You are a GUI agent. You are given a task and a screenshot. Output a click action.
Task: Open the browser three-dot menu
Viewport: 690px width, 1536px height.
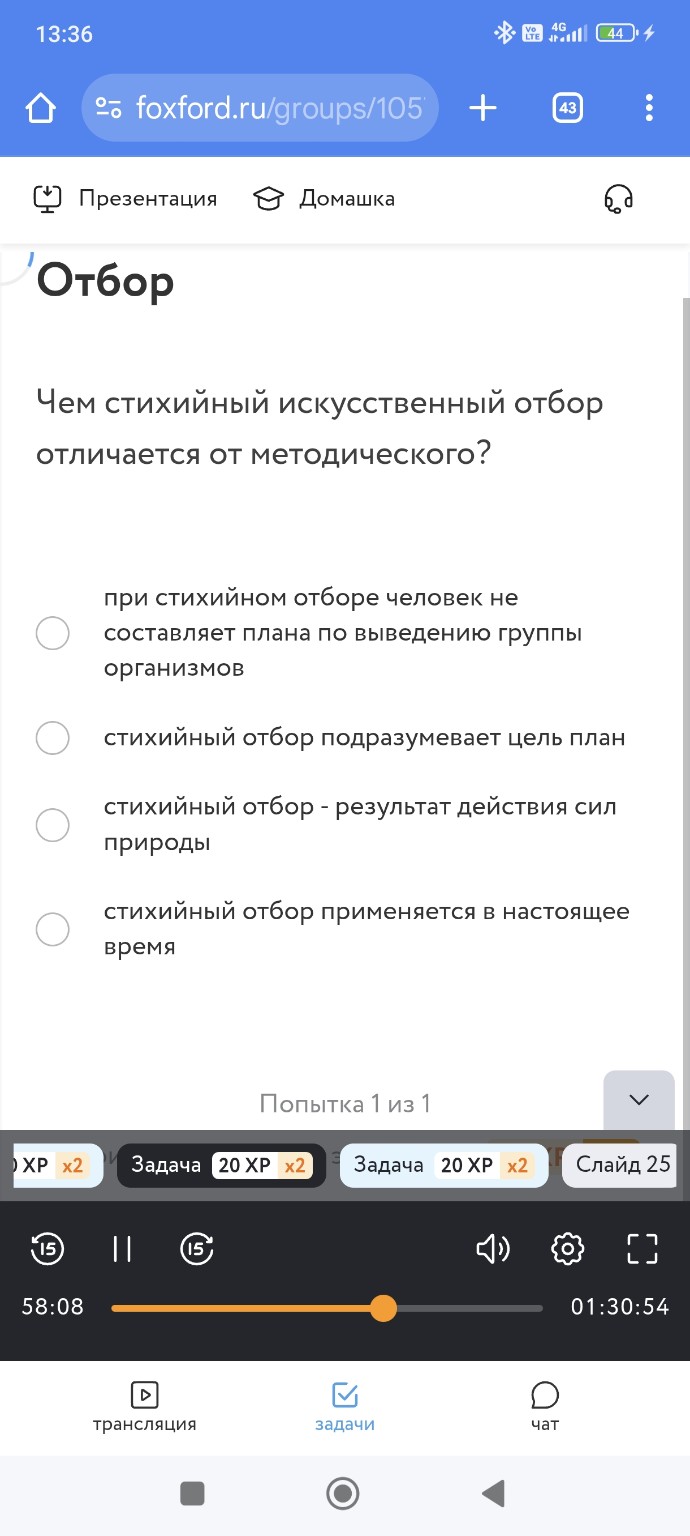[648, 107]
